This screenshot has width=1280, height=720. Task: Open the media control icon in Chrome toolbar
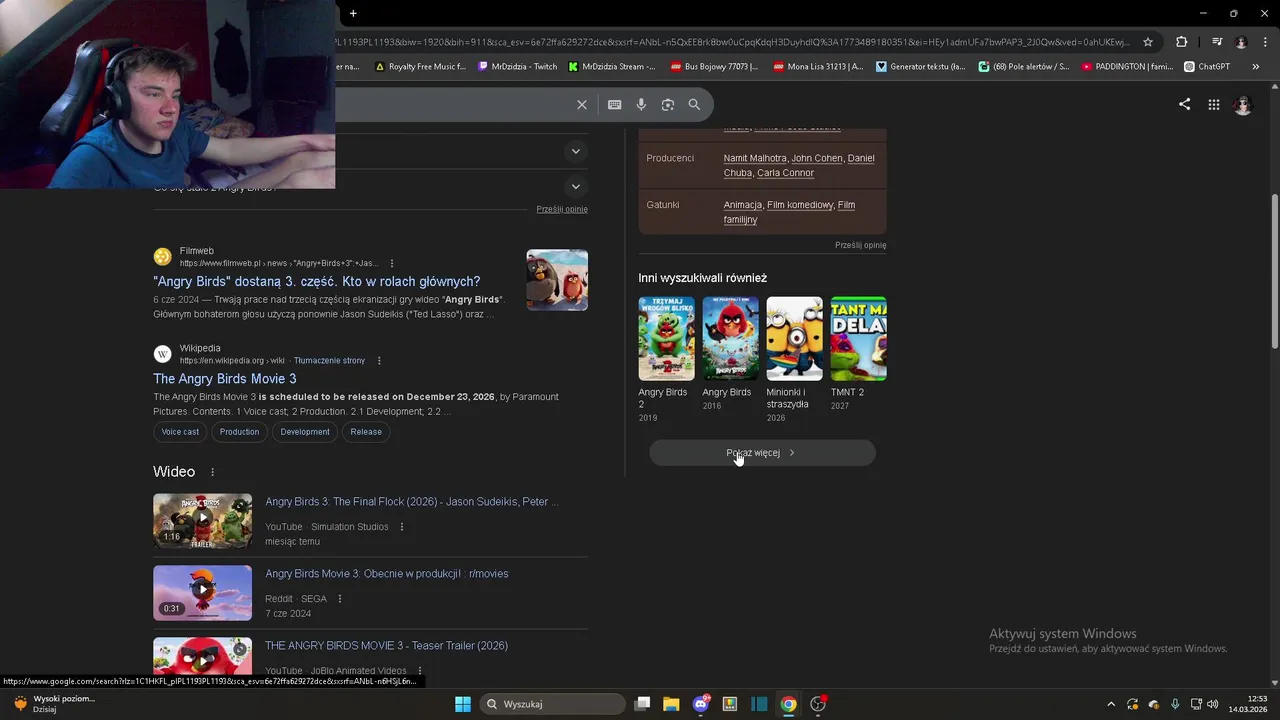[1217, 42]
